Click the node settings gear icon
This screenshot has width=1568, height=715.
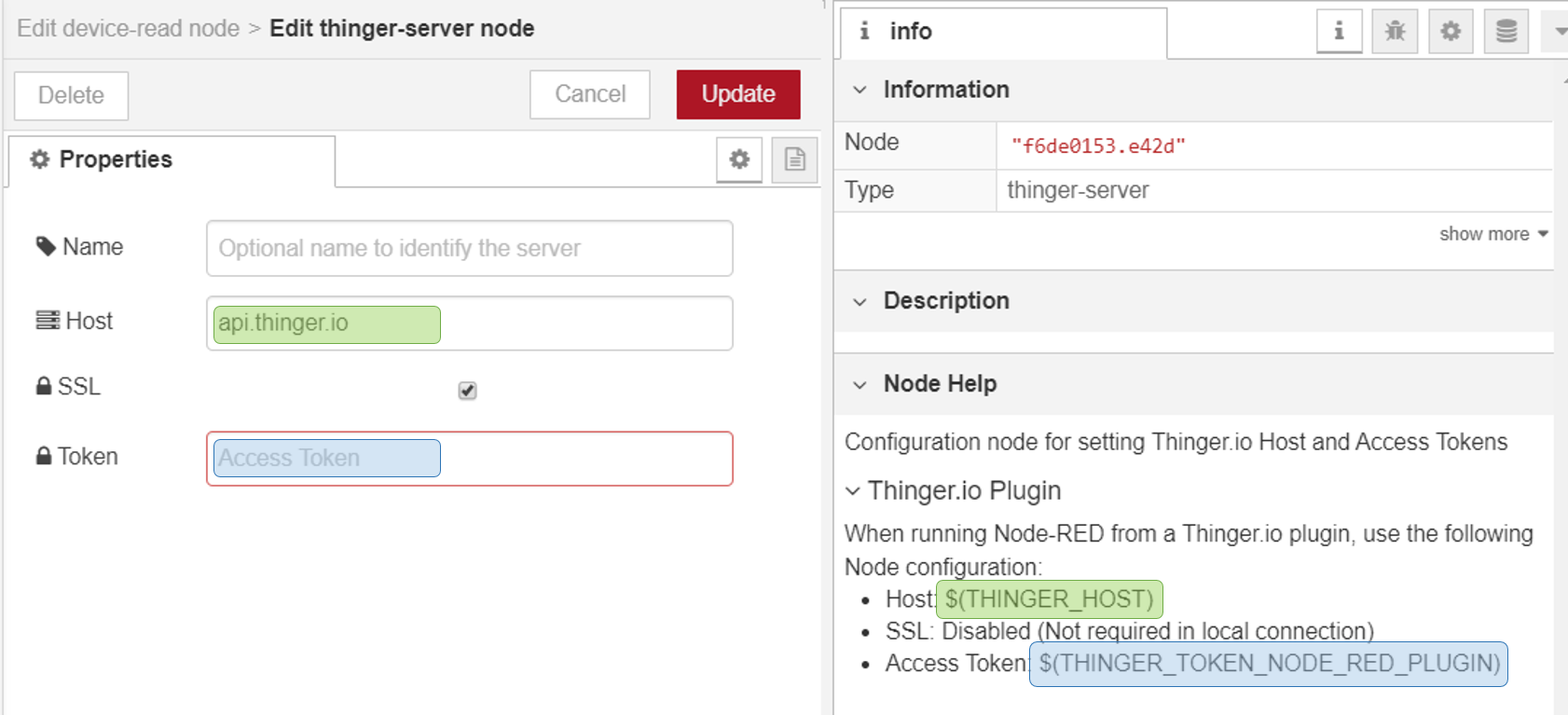click(739, 159)
